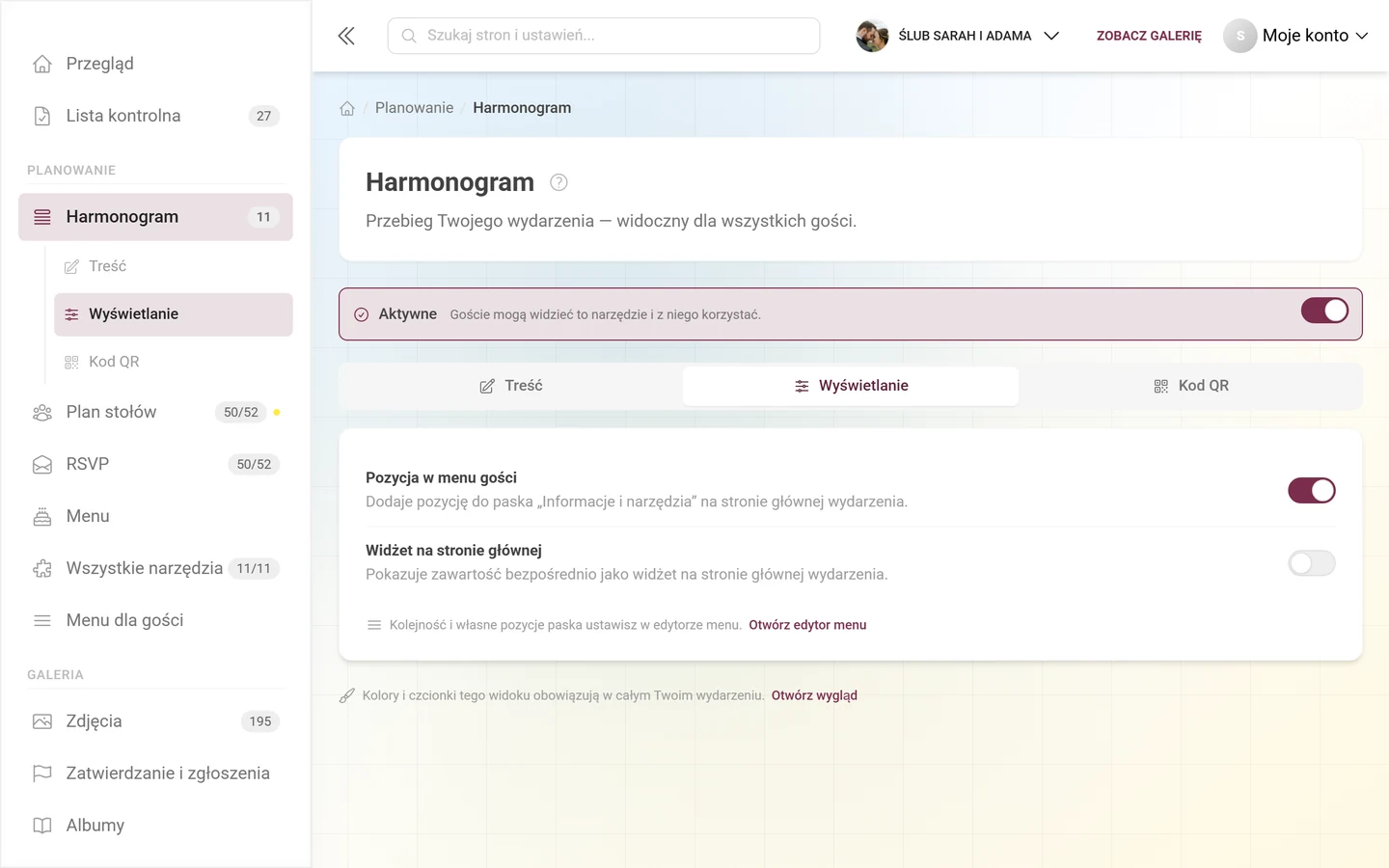Open help icon next to Harmonogram title

[558, 182]
